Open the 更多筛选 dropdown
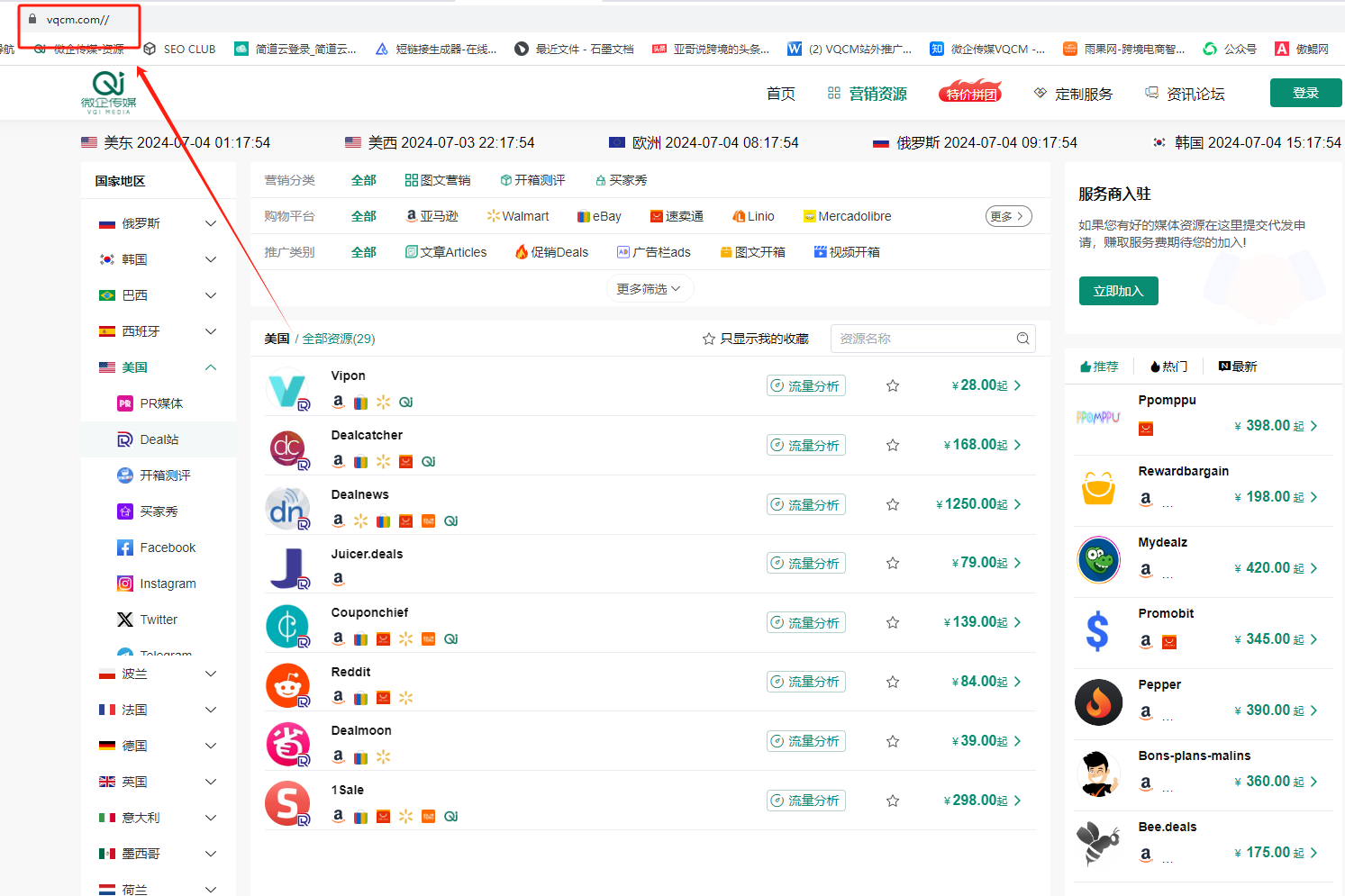 (649, 289)
